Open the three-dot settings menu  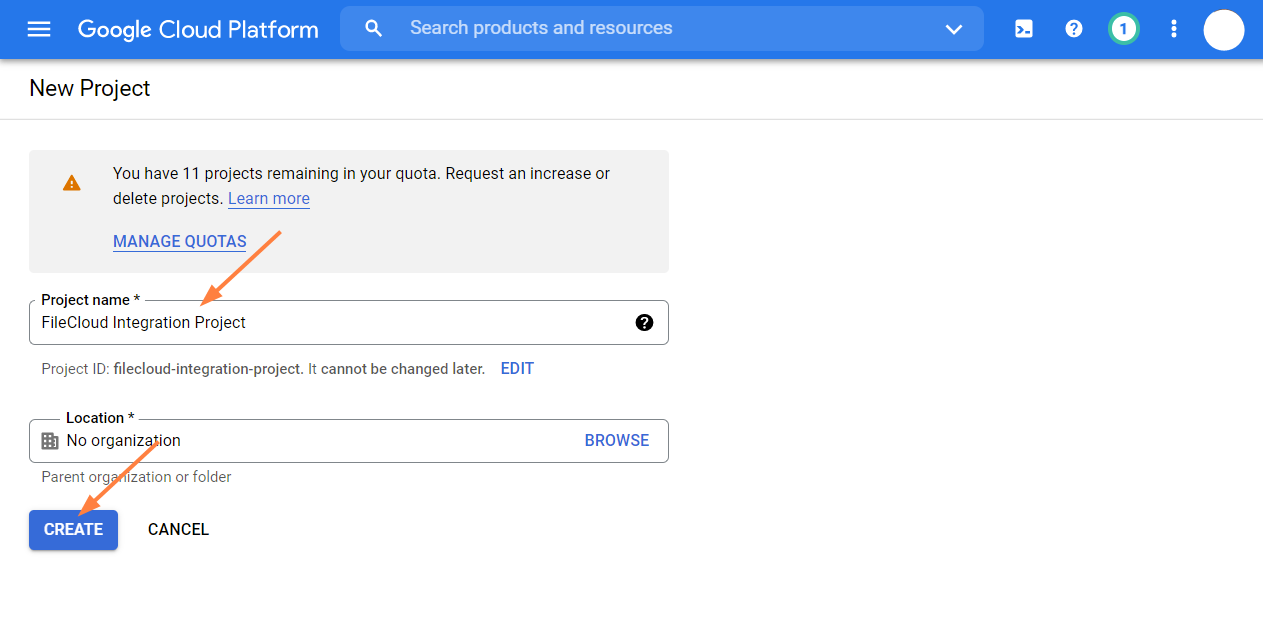(x=1174, y=29)
